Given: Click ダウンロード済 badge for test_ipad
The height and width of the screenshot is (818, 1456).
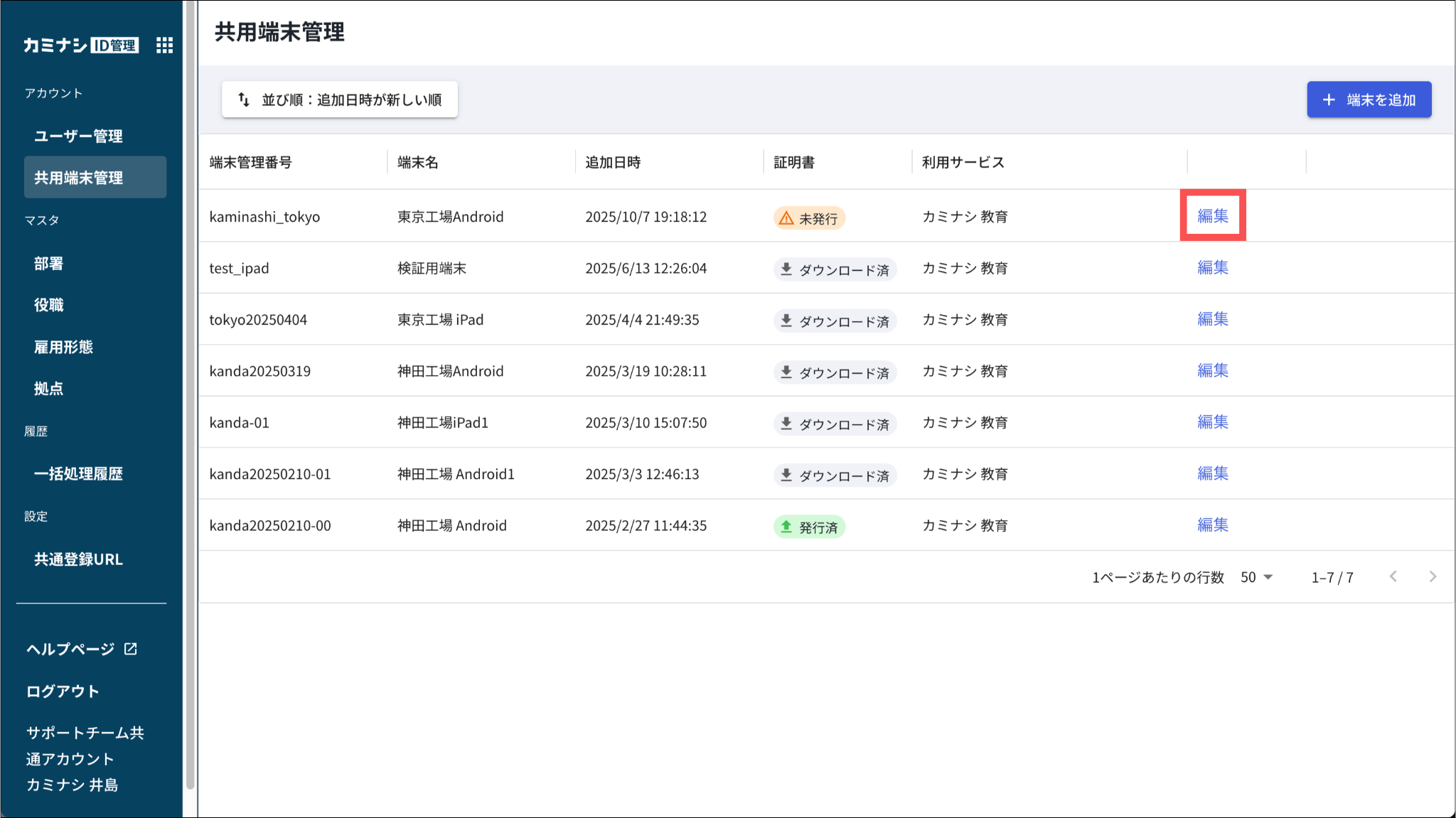Looking at the screenshot, I should (x=835, y=270).
